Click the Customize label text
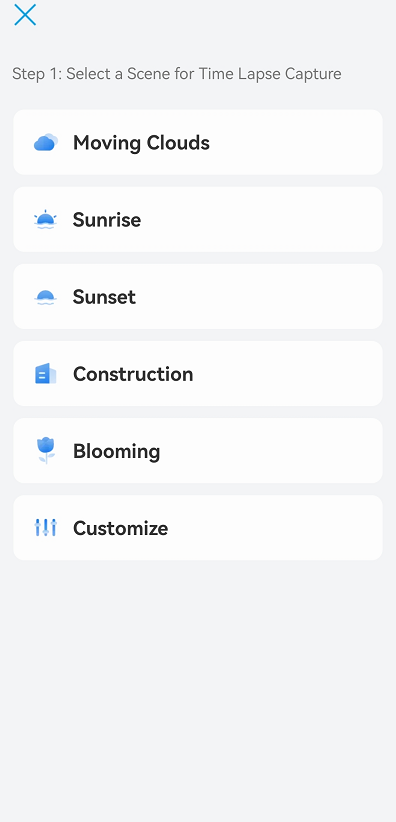The image size is (396, 822). coord(121,528)
